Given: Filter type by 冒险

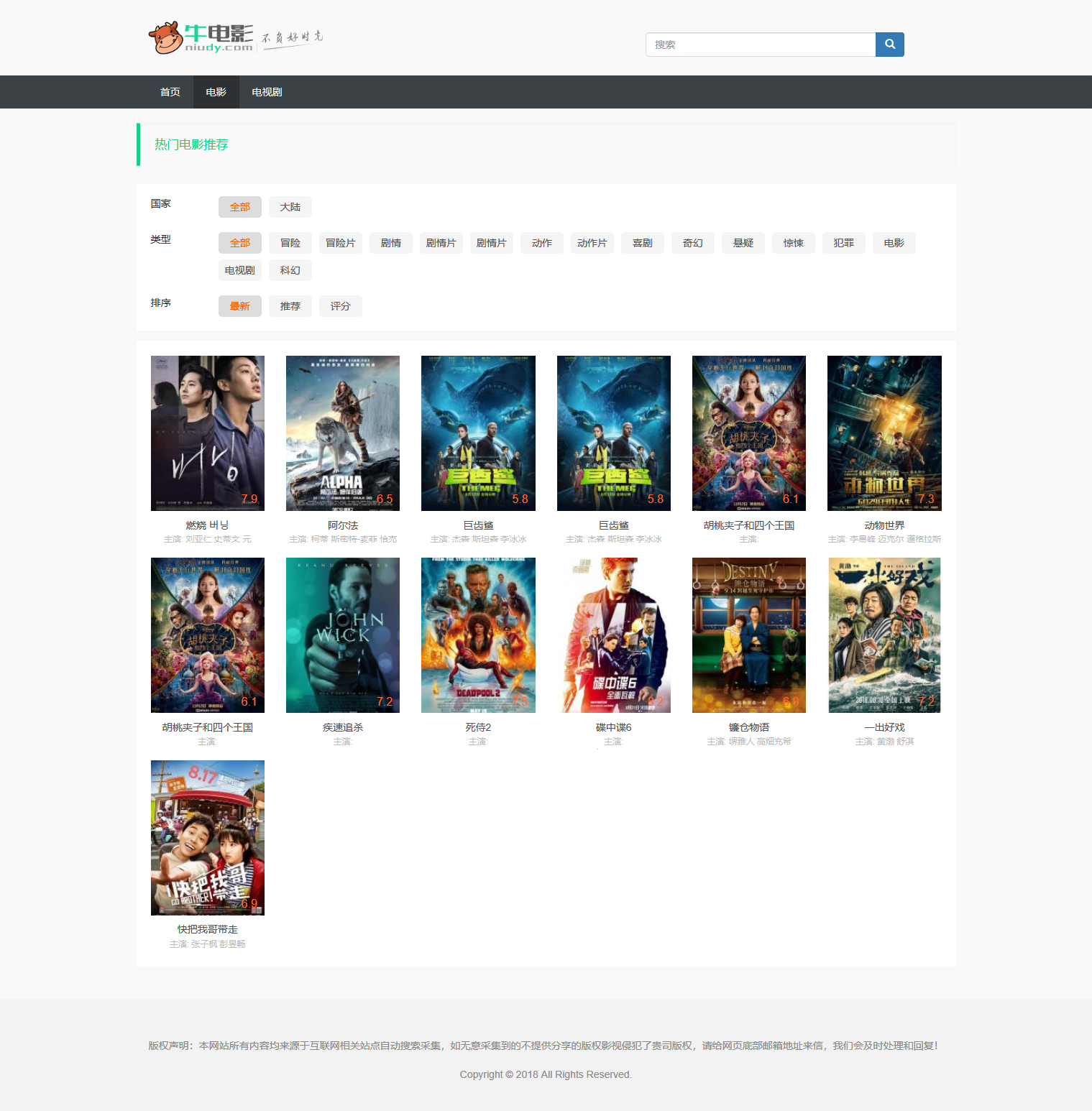Looking at the screenshot, I should click(290, 243).
